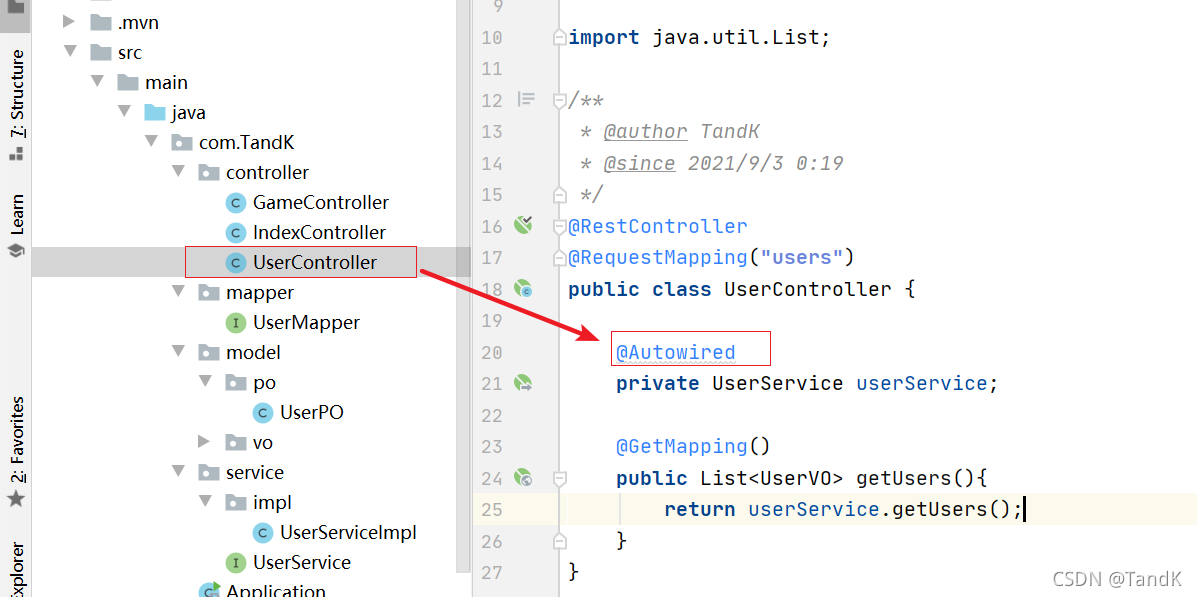Fold the import block at line 10
The width and height of the screenshot is (1197, 597).
click(560, 37)
